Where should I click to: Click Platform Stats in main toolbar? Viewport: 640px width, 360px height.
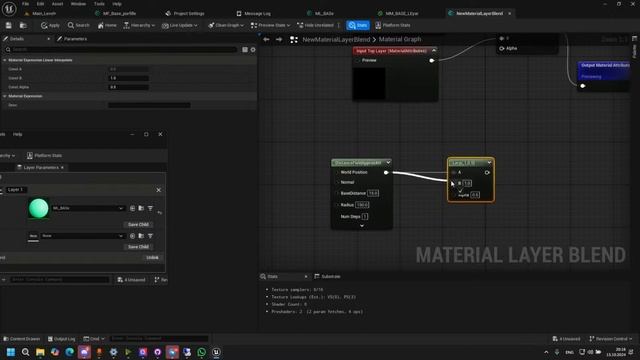(x=393, y=25)
